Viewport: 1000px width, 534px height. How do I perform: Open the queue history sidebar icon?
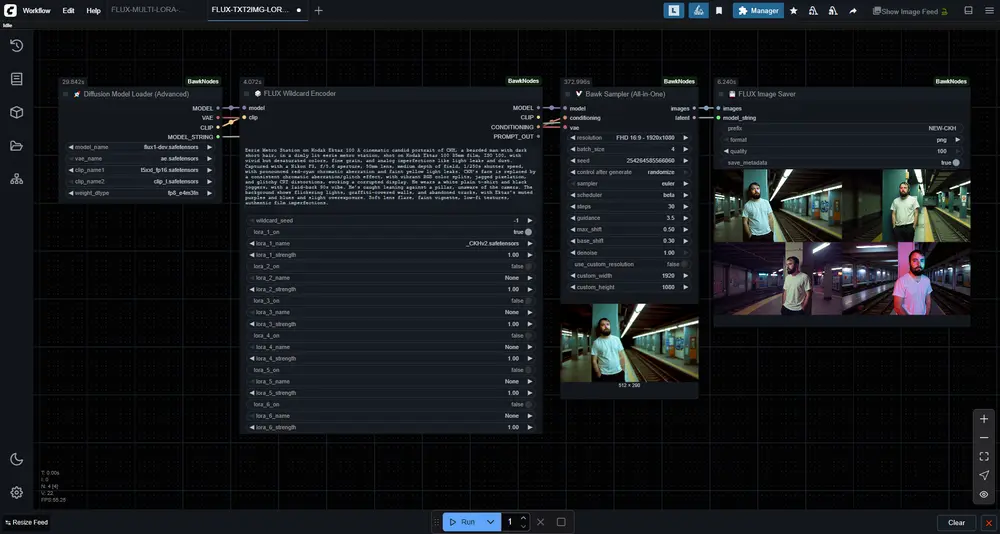[x=16, y=45]
